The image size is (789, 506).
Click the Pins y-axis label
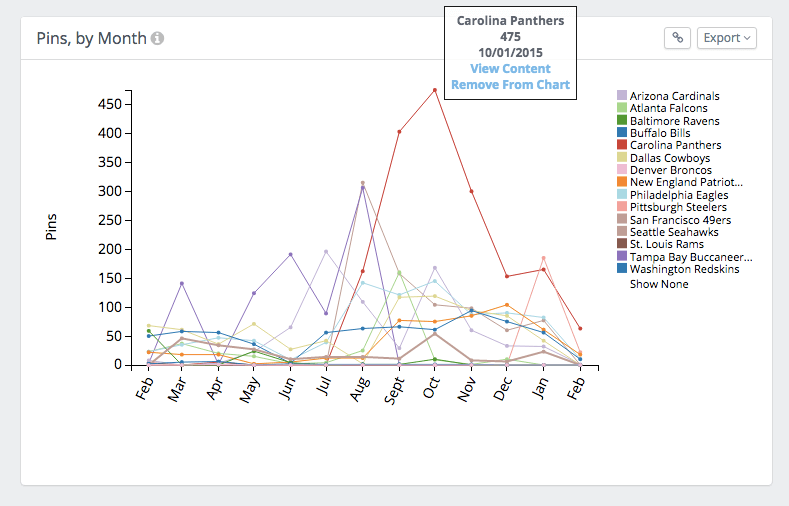51,227
